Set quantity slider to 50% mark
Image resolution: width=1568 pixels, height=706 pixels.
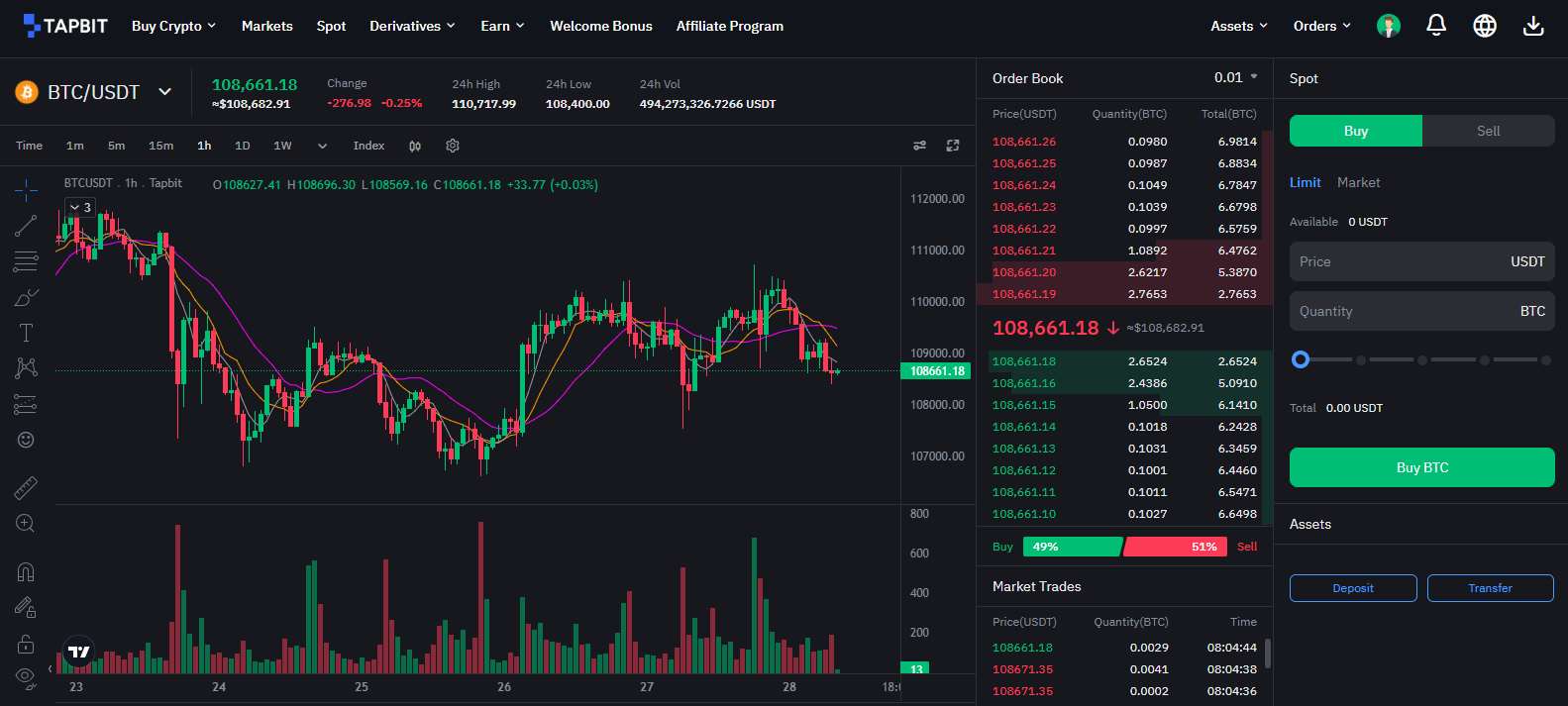point(1422,360)
